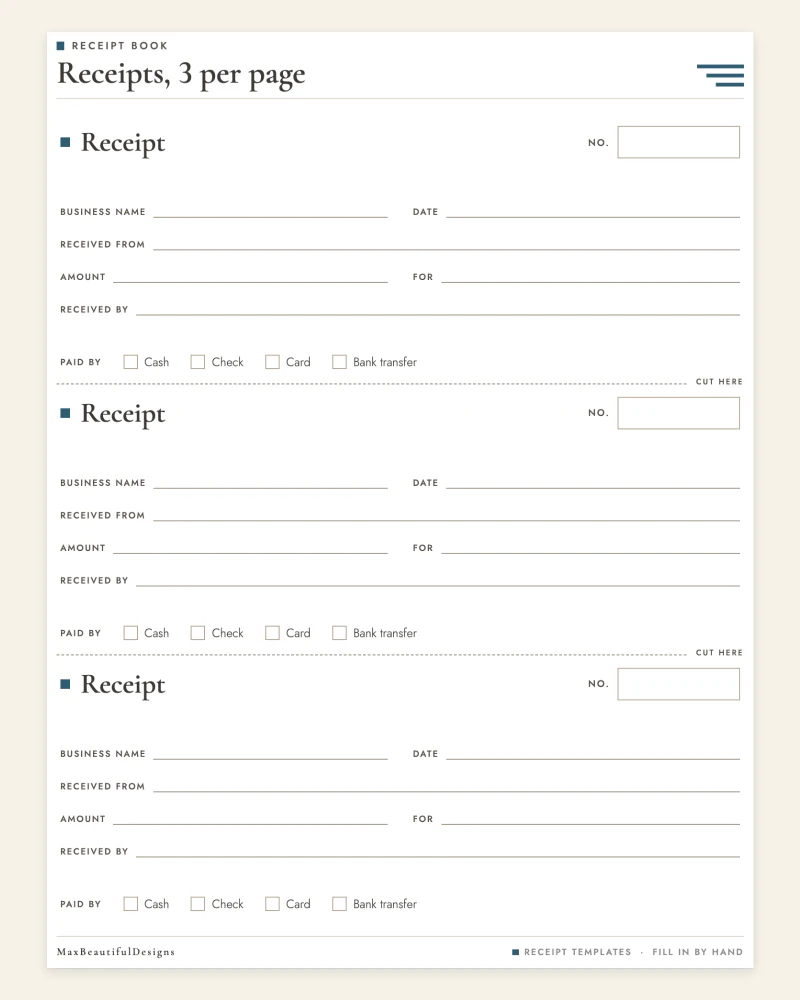800x1000 pixels.
Task: Click the third 'Receipt' heading
Action: (x=122, y=685)
